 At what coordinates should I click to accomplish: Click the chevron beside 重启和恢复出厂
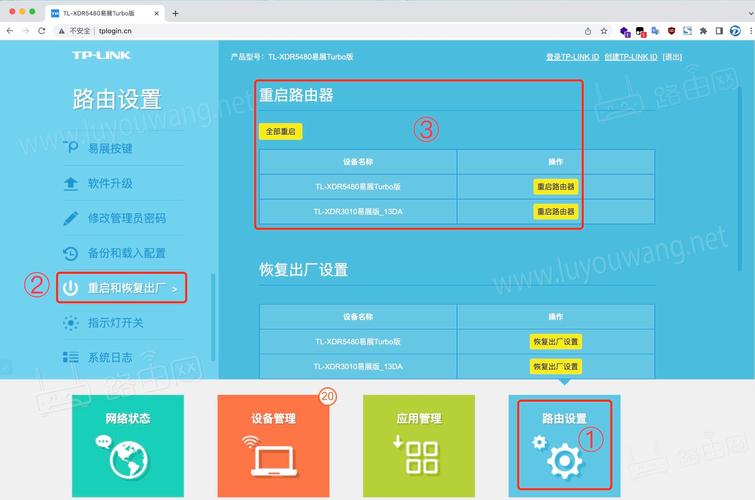[x=174, y=289]
